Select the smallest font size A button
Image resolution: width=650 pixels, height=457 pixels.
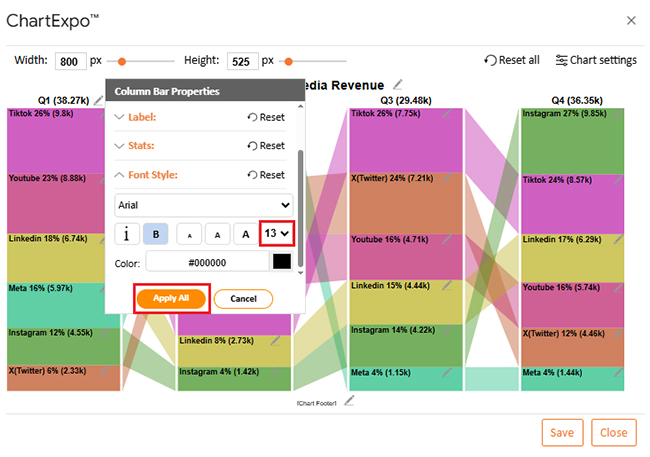click(x=189, y=234)
